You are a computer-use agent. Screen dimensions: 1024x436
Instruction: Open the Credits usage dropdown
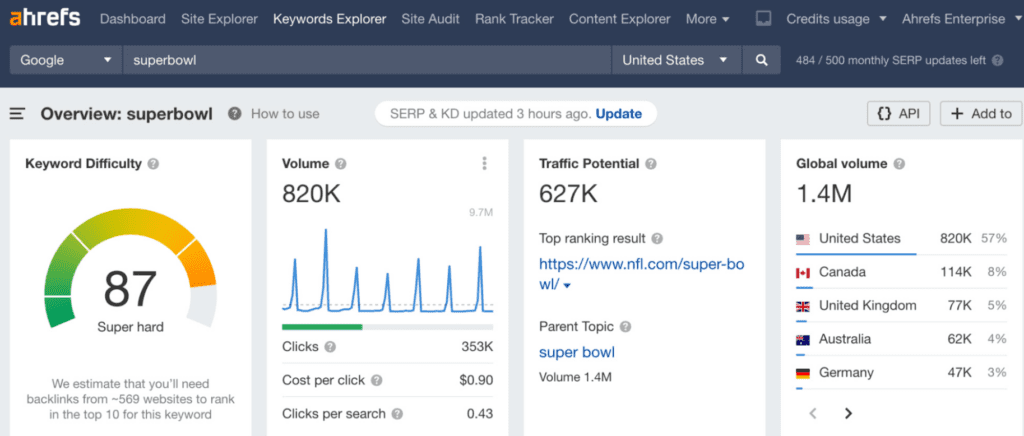[x=835, y=19]
